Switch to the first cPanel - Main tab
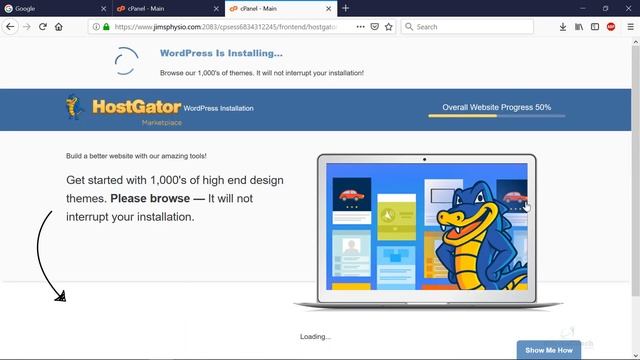 coord(169,9)
